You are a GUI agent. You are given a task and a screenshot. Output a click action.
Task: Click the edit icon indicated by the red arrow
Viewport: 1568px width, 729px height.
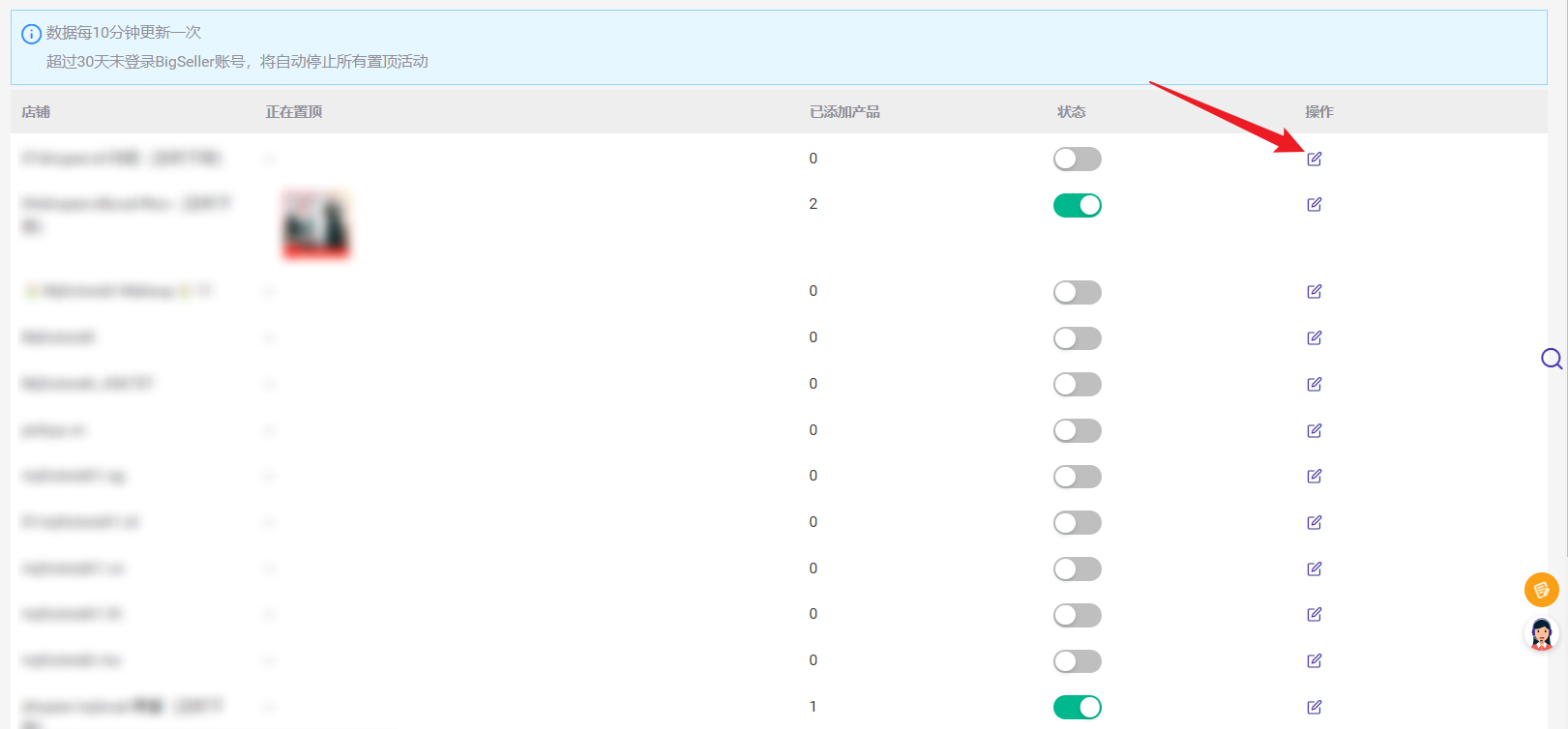[1314, 159]
